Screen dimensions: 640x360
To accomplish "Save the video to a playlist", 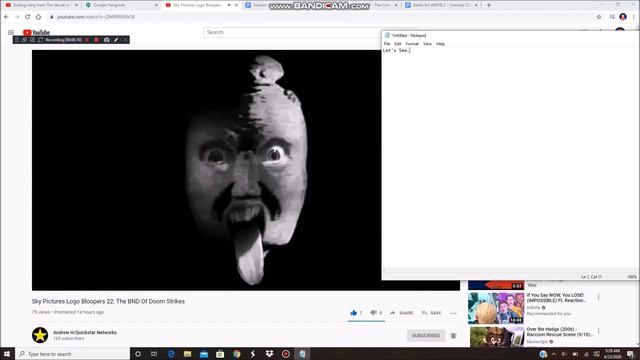I will point(431,313).
